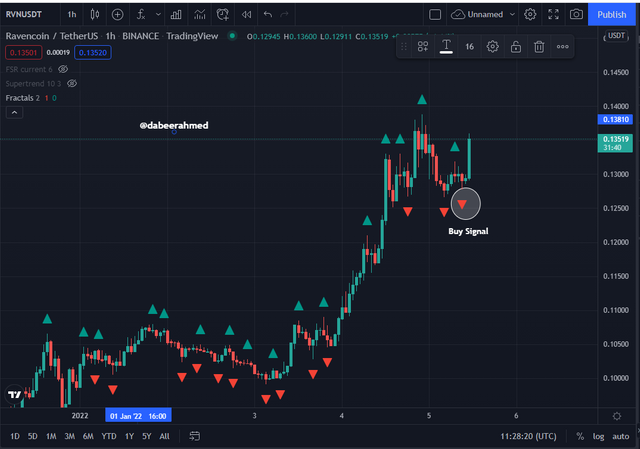Open the drawing templates icon in floating toolbar
The width and height of the screenshot is (640, 449).
423,47
